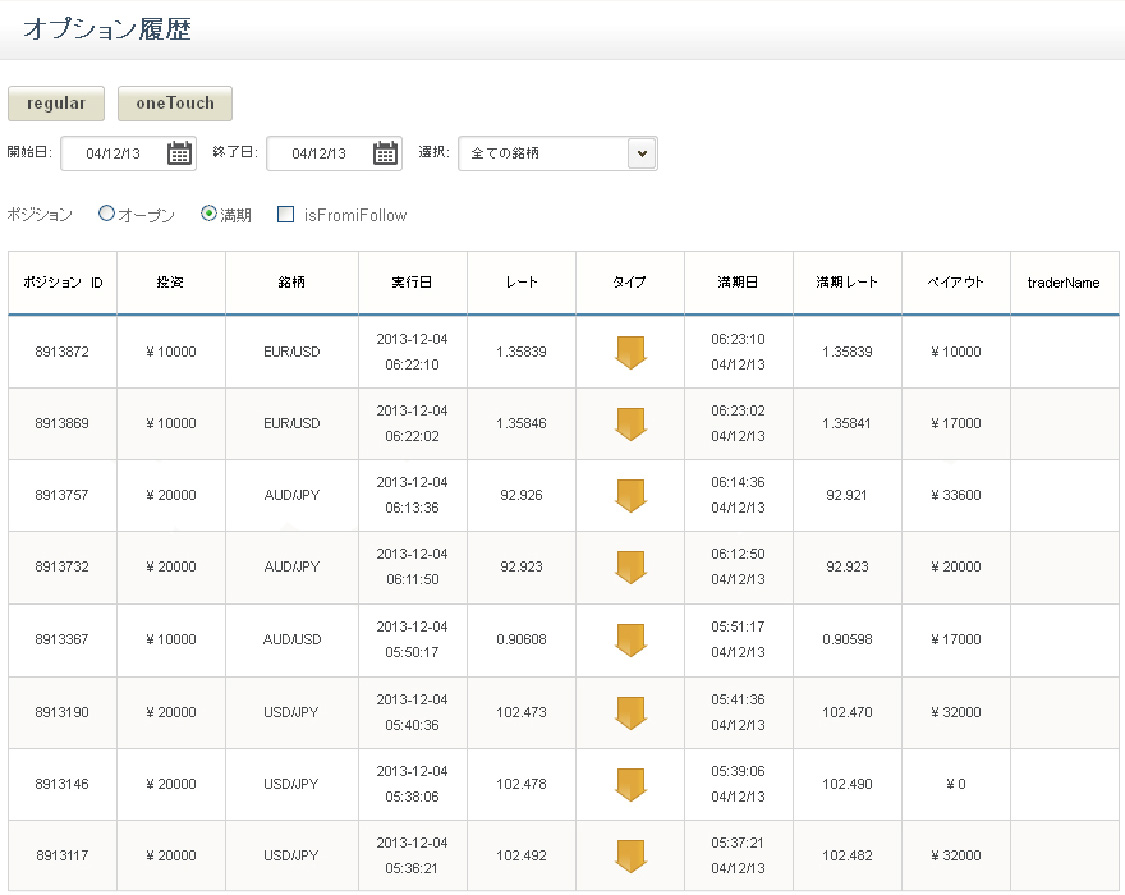The width and height of the screenshot is (1125, 895).
Task: Select position ID 8913190 cell
Action: click(62, 712)
